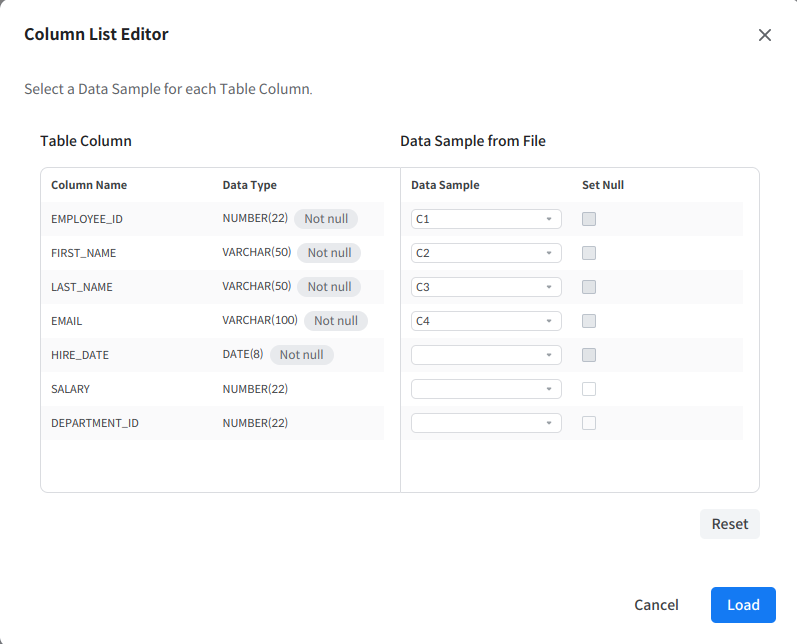This screenshot has width=797, height=644.
Task: Open the EMAIL row Data Sample dropdown
Action: click(486, 321)
